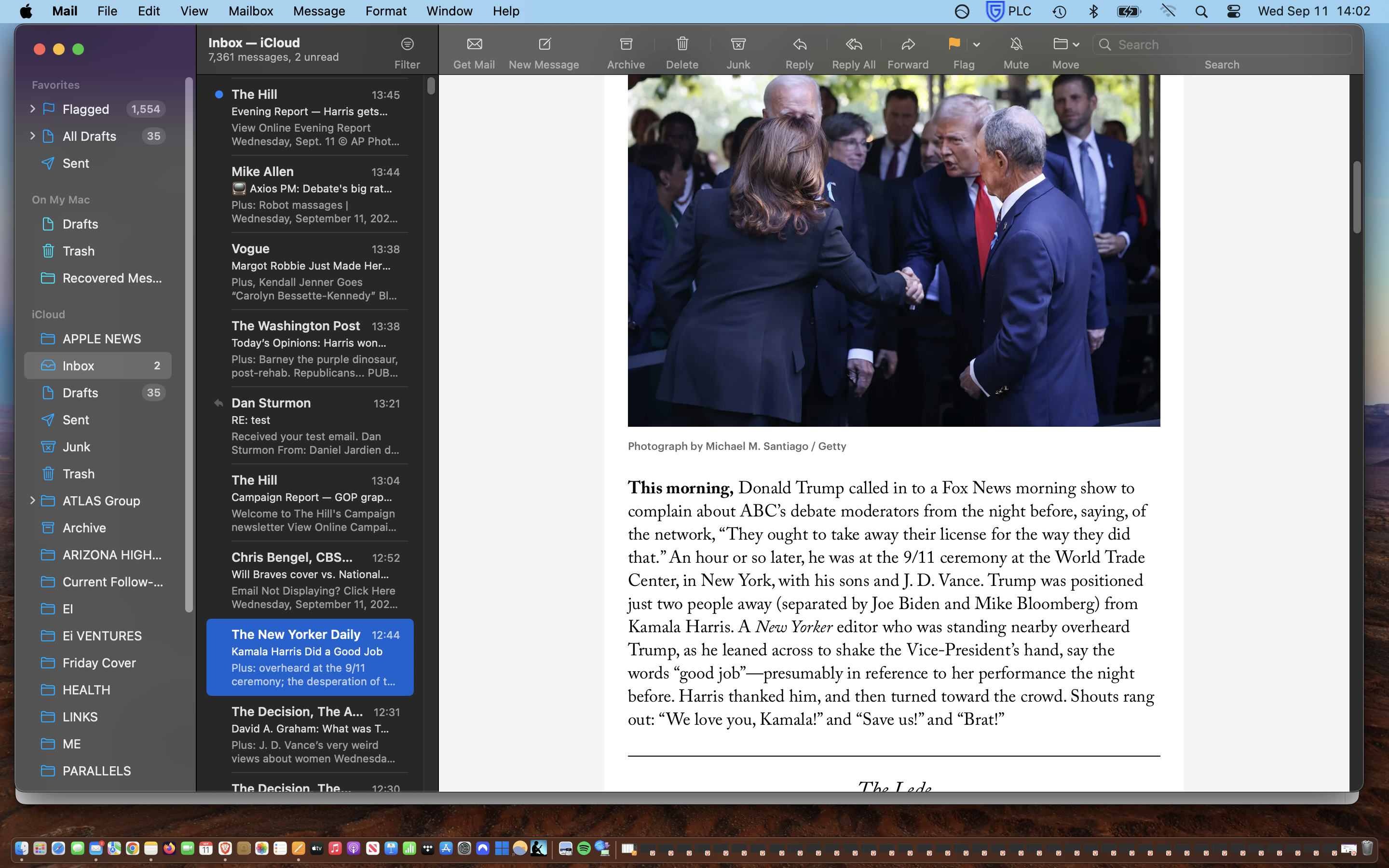Toggle the orange Flag on message
The image size is (1389, 868).
pos(954,44)
